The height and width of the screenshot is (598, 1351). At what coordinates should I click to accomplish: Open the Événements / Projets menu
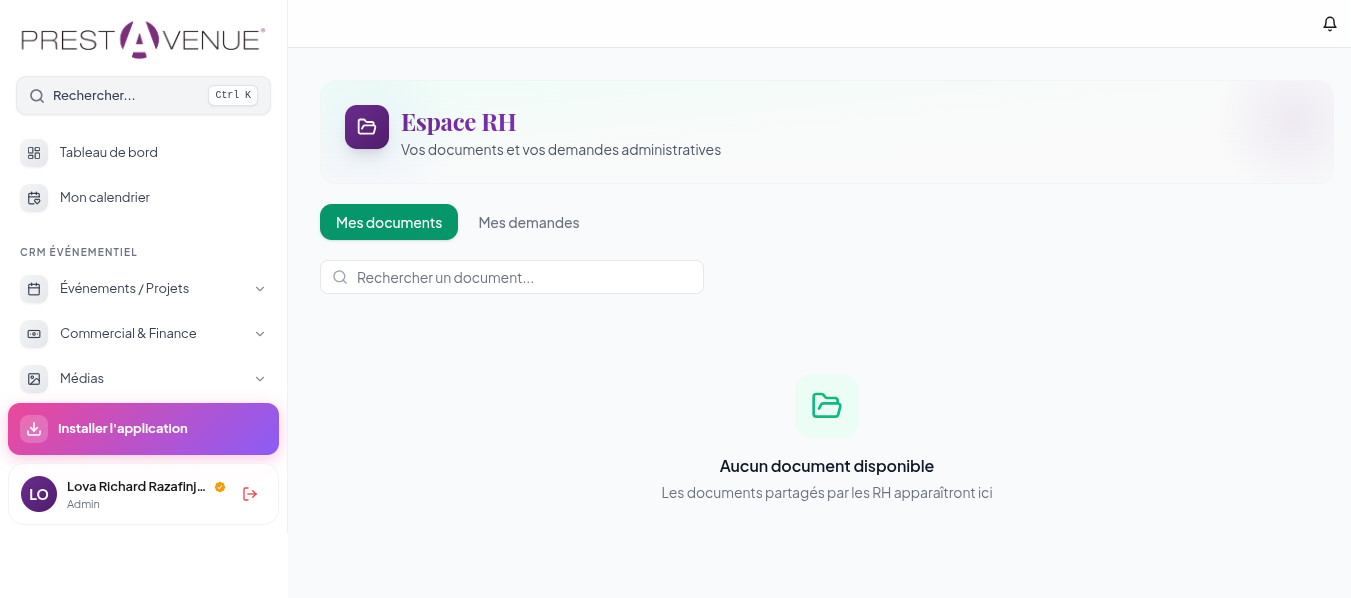click(x=143, y=289)
